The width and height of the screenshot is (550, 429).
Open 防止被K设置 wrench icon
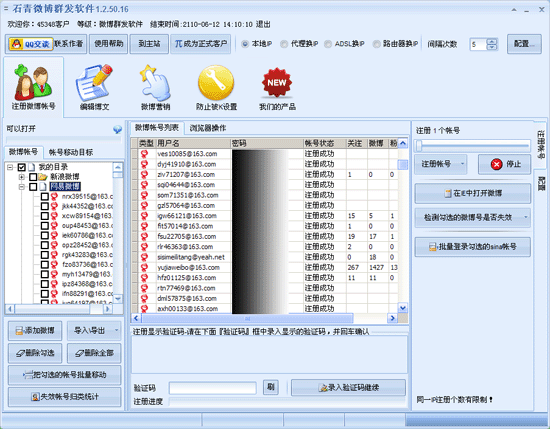pyautogui.click(x=216, y=83)
